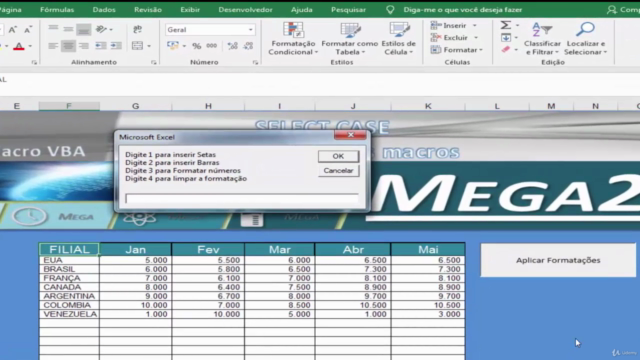Select the VENEZUELA row label cell
Viewport: 640px width, 360px height.
[x=69, y=314]
